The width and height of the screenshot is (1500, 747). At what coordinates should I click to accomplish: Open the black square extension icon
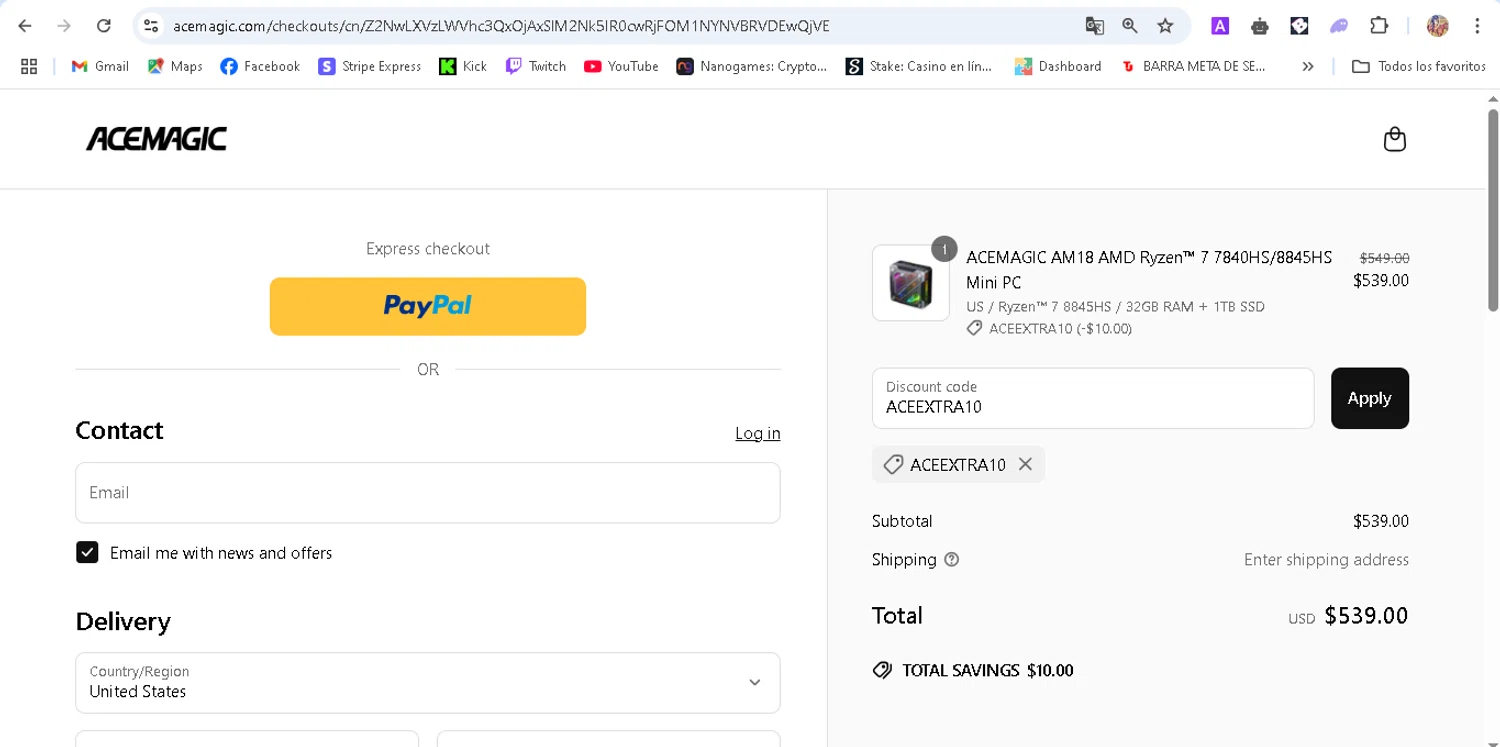[x=1299, y=26]
